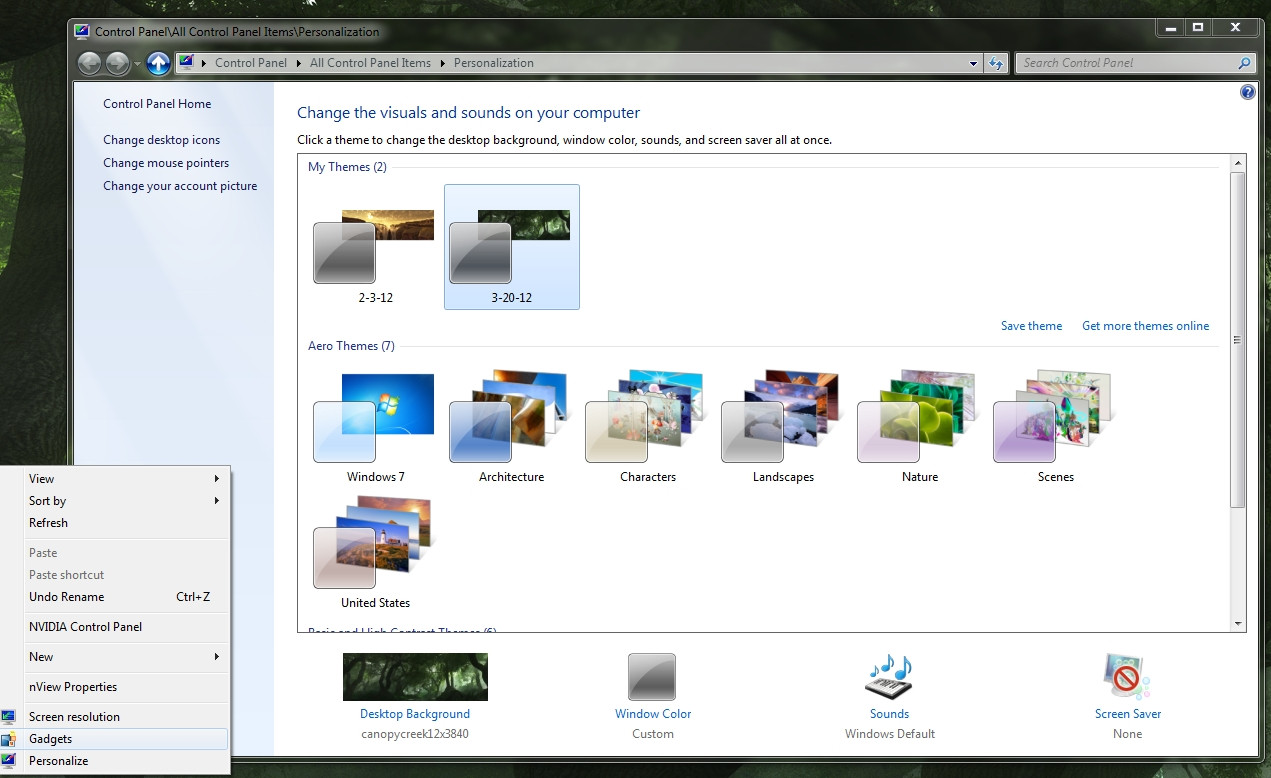Click the Gadgets icon in context menu
Viewport: 1271px width, 778px height.
[x=9, y=739]
